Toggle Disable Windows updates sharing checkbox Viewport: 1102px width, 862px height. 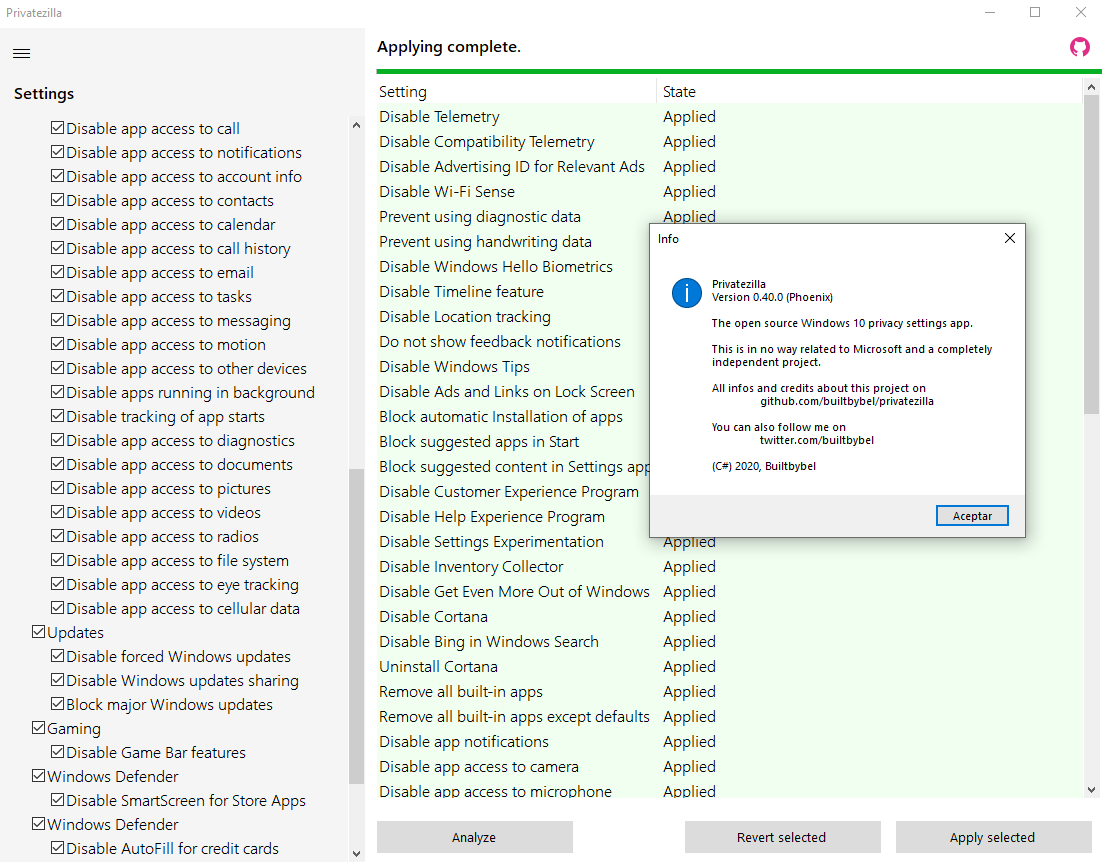(x=58, y=680)
